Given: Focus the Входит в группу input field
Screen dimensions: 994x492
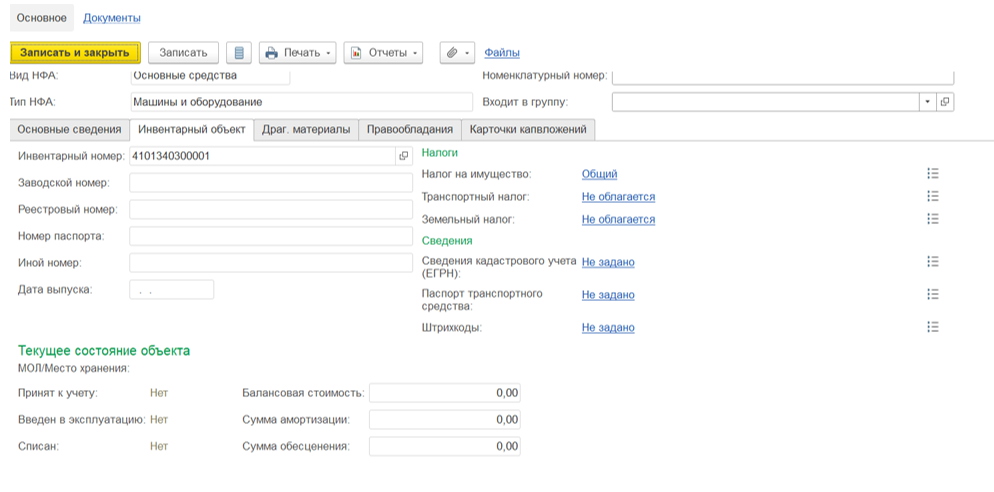Looking at the screenshot, I should 766,101.
